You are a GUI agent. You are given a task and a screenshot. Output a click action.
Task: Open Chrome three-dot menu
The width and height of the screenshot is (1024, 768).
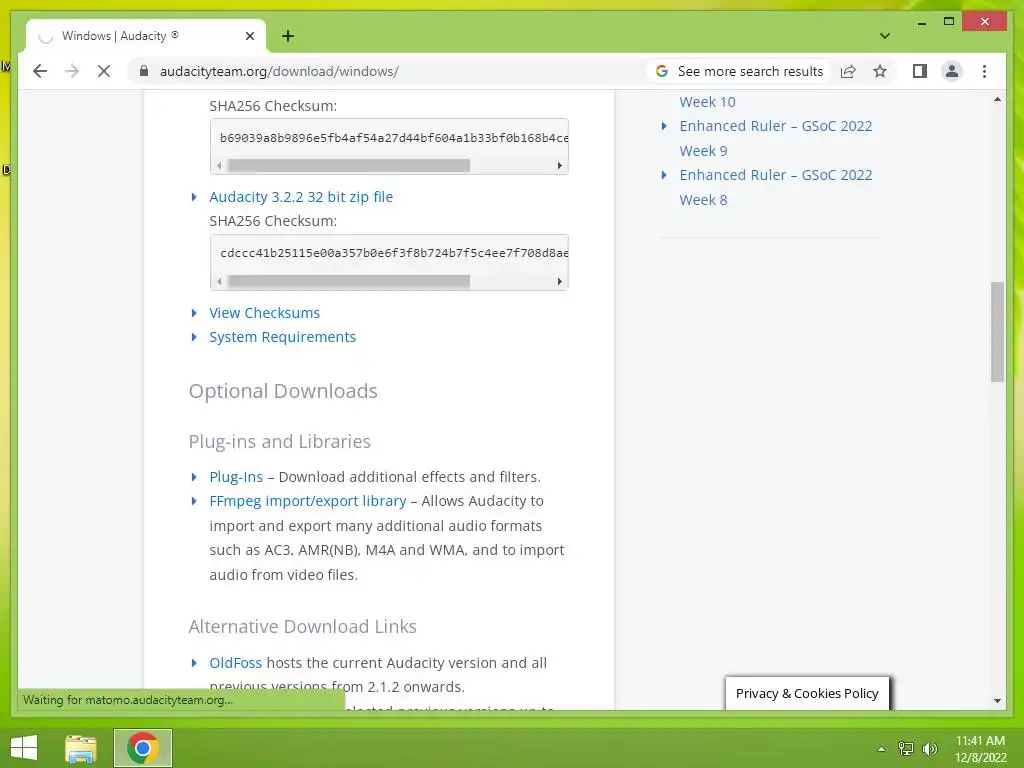tap(984, 71)
